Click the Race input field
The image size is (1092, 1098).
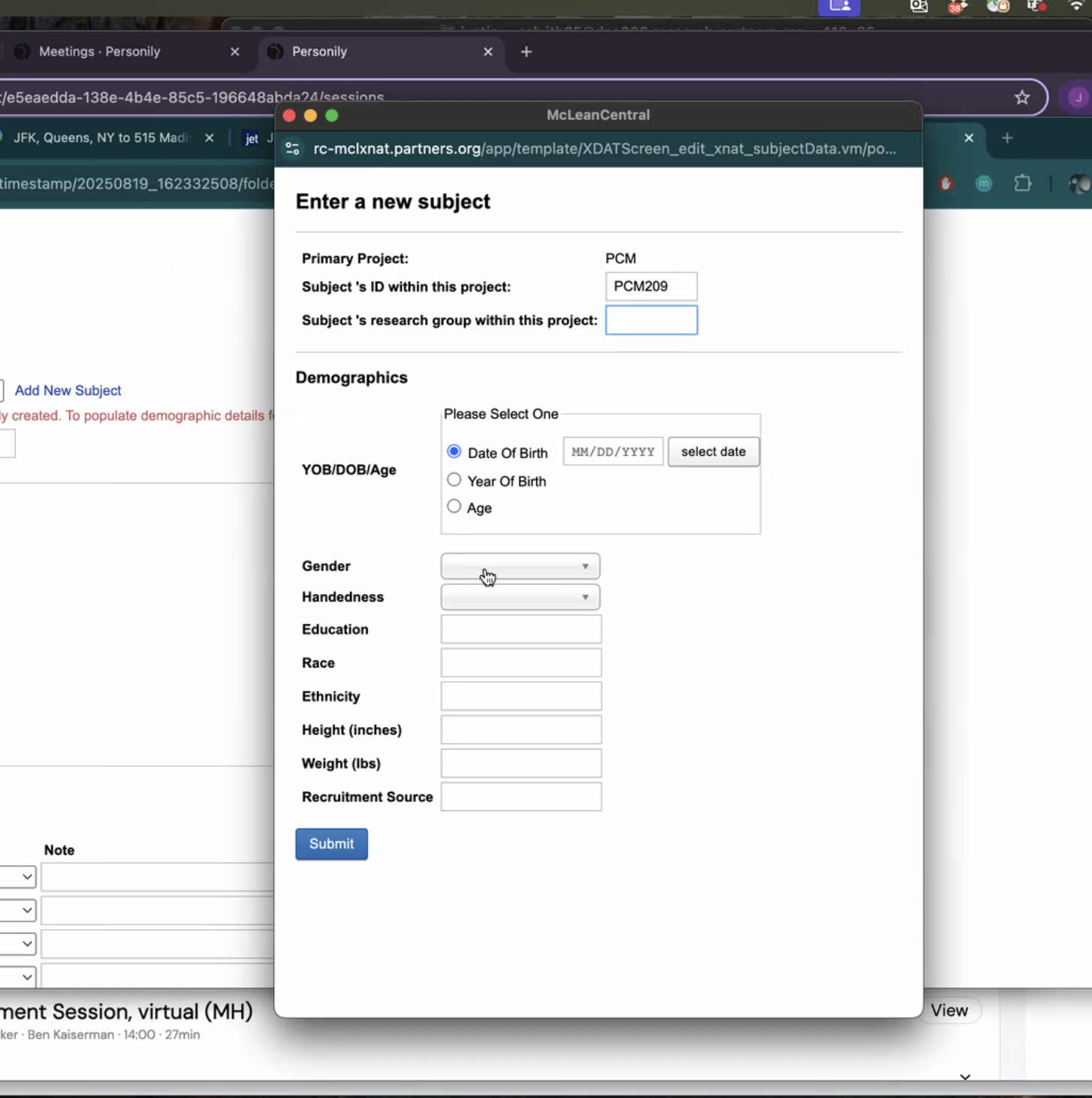521,663
